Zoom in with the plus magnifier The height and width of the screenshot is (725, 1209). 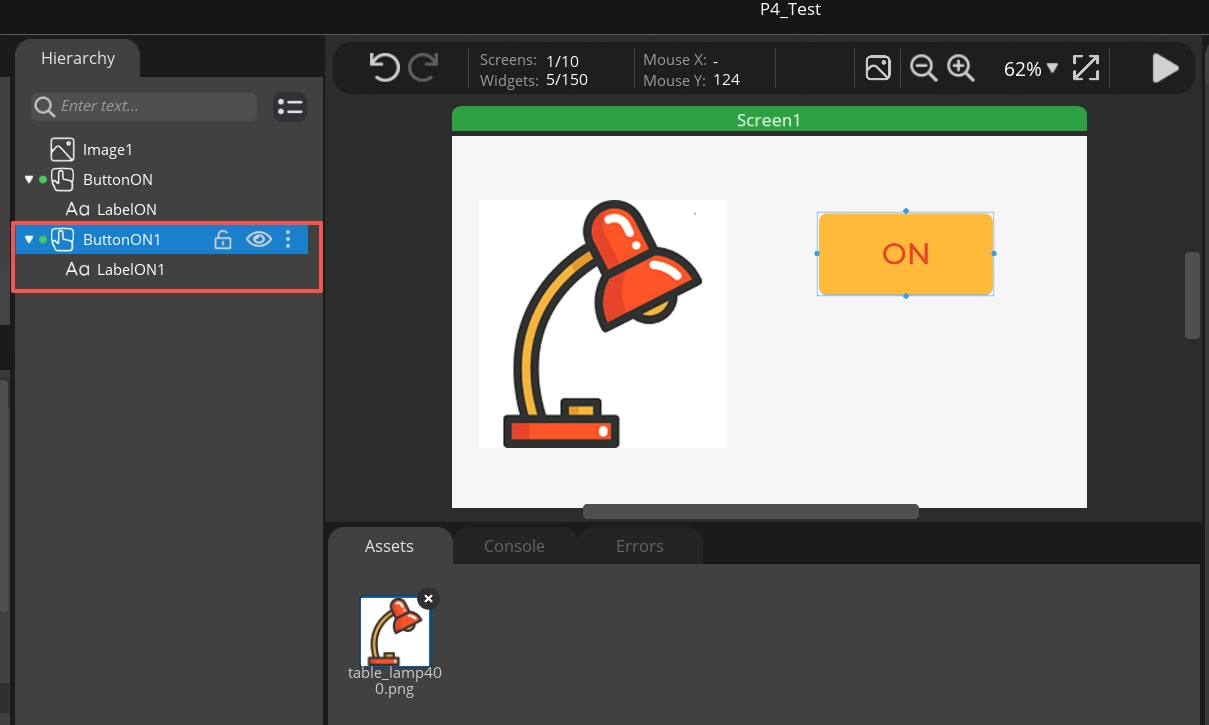[961, 68]
